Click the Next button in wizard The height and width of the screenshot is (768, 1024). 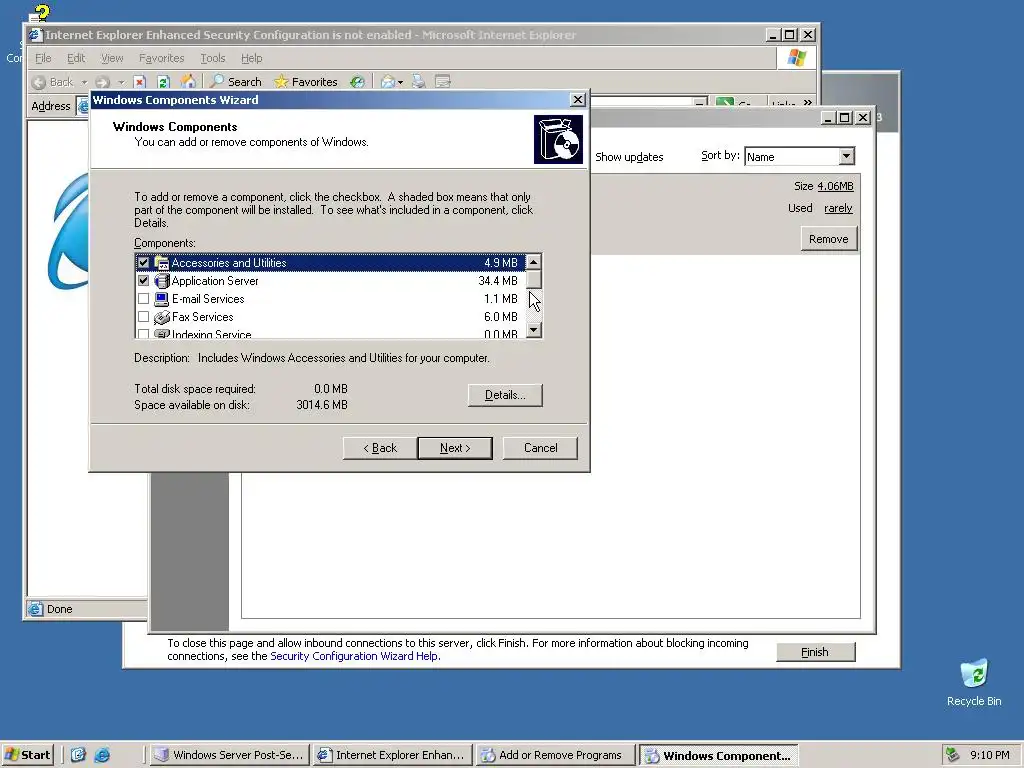(455, 448)
